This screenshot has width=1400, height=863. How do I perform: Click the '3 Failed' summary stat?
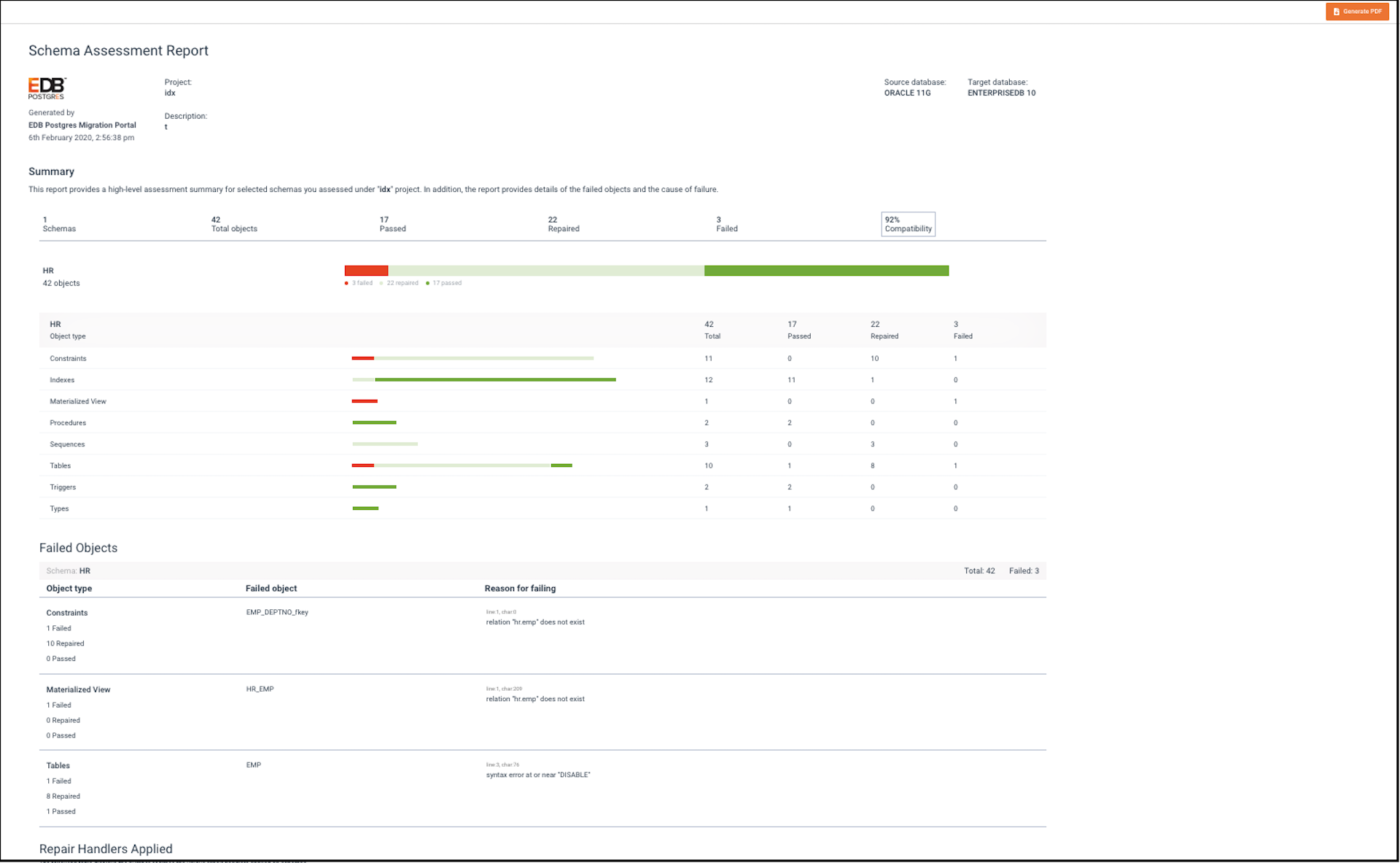727,224
